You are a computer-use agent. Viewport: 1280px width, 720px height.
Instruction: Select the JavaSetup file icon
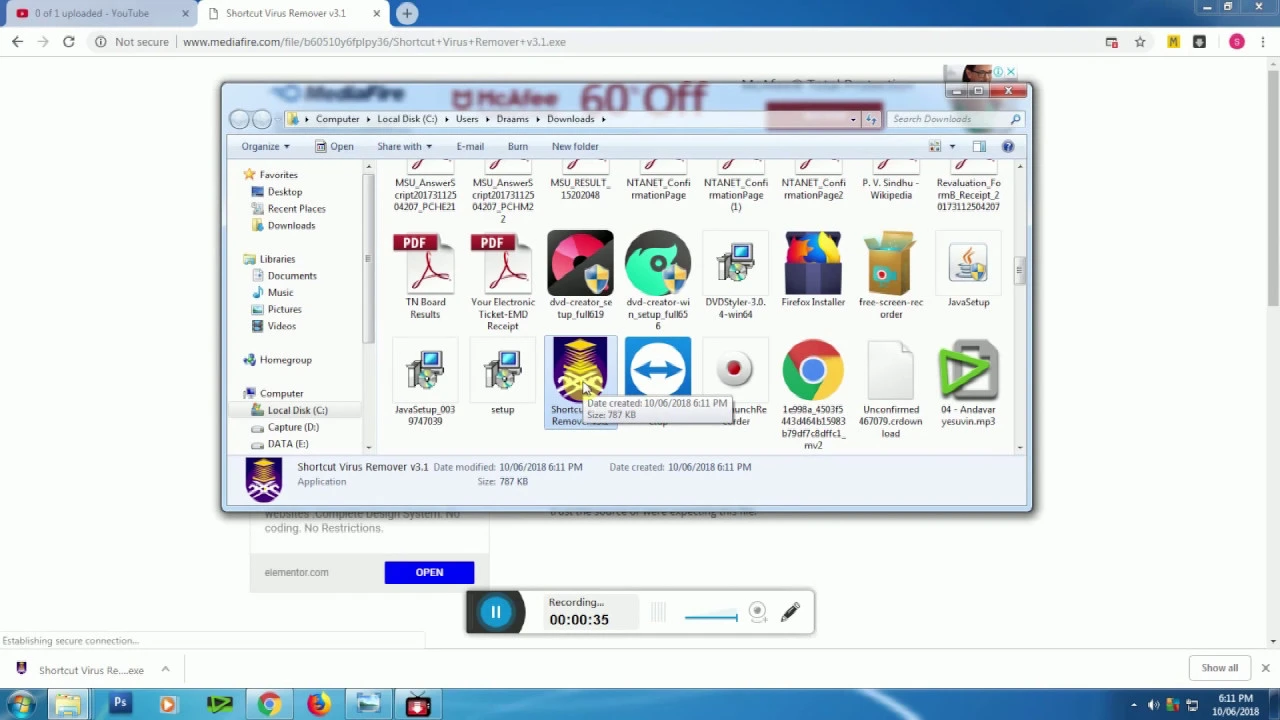click(968, 262)
